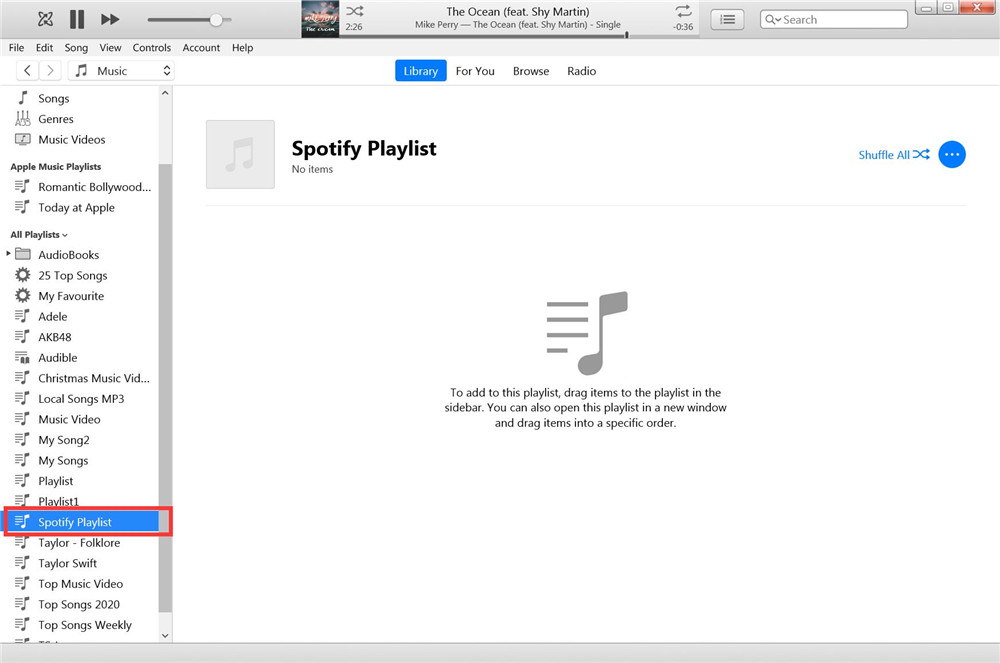Collapse the All Playlists section
The height and width of the screenshot is (663, 1000).
click(63, 234)
